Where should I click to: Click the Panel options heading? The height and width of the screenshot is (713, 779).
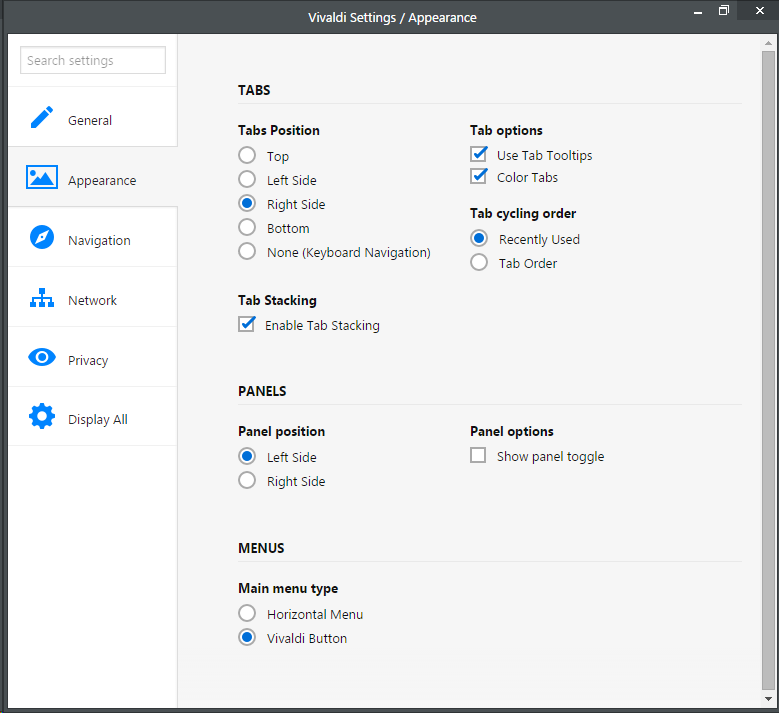512,431
